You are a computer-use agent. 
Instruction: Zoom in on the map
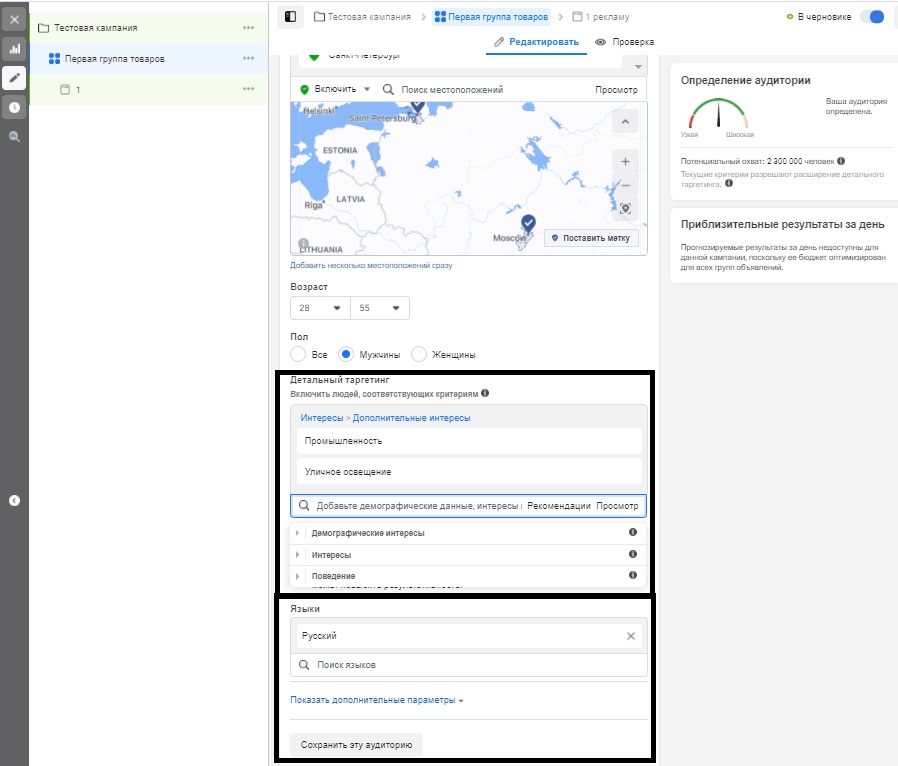coord(625,161)
